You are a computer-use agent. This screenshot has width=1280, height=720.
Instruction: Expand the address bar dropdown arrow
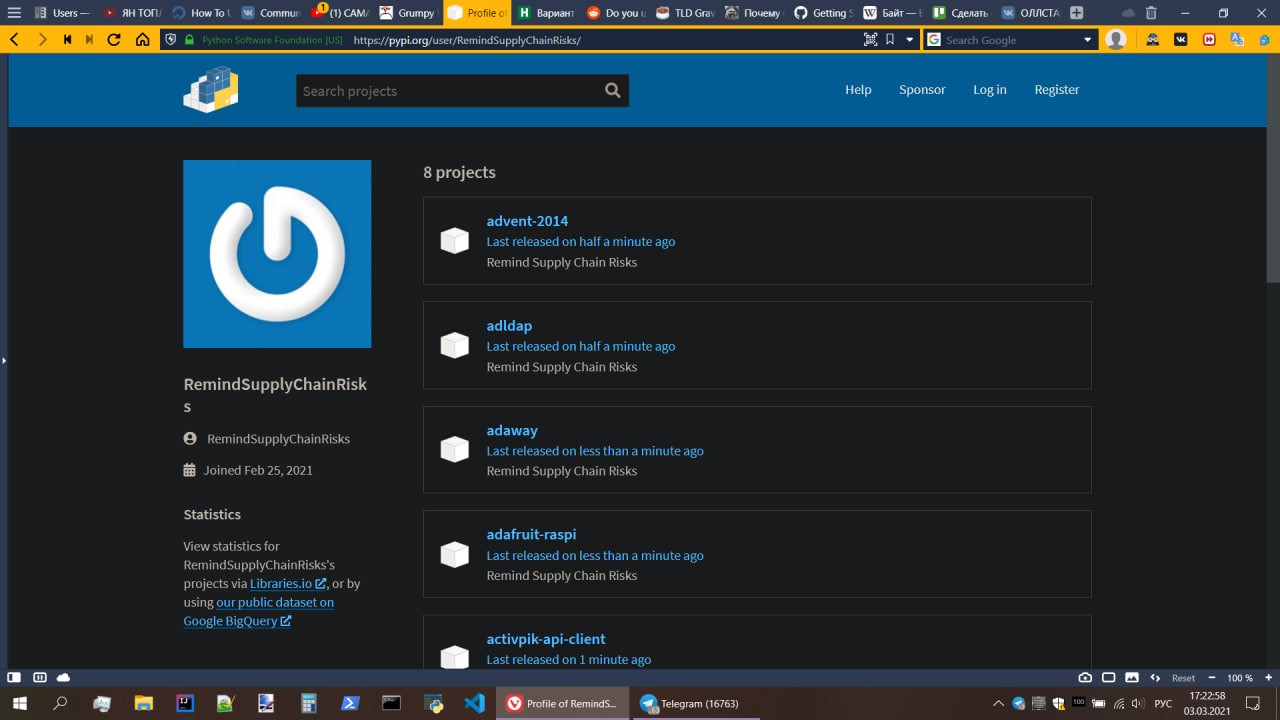(909, 40)
